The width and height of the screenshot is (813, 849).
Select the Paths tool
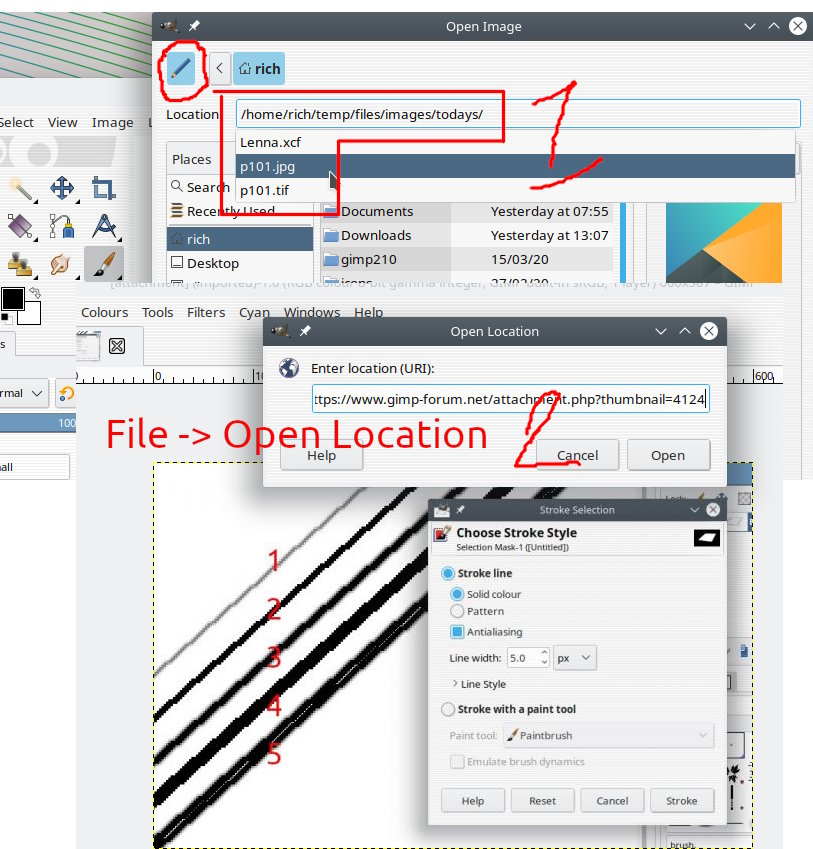point(62,226)
